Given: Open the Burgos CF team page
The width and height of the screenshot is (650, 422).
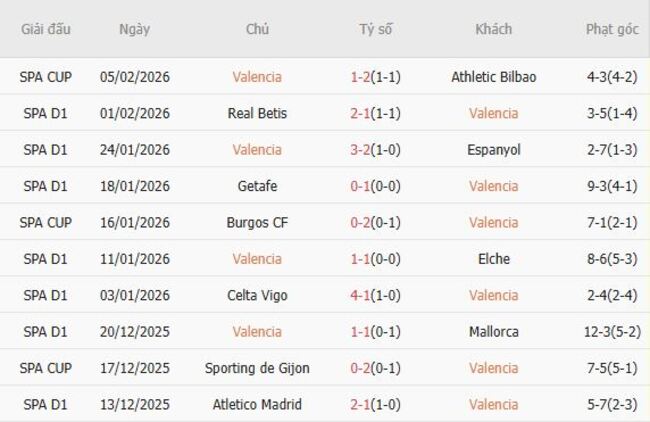Looking at the screenshot, I should click(257, 222).
